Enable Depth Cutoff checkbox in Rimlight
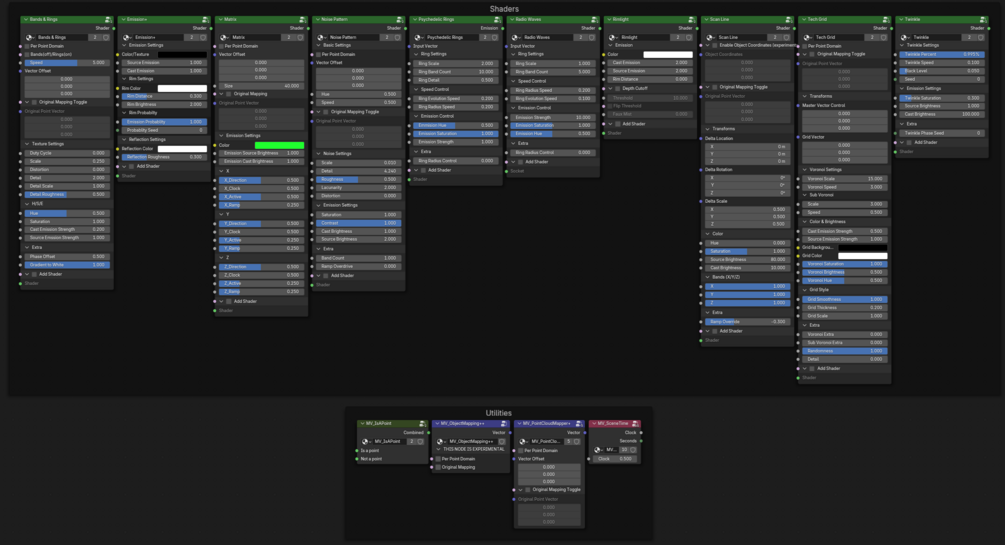Screen dimensions: 1005x545 coord(618,88)
